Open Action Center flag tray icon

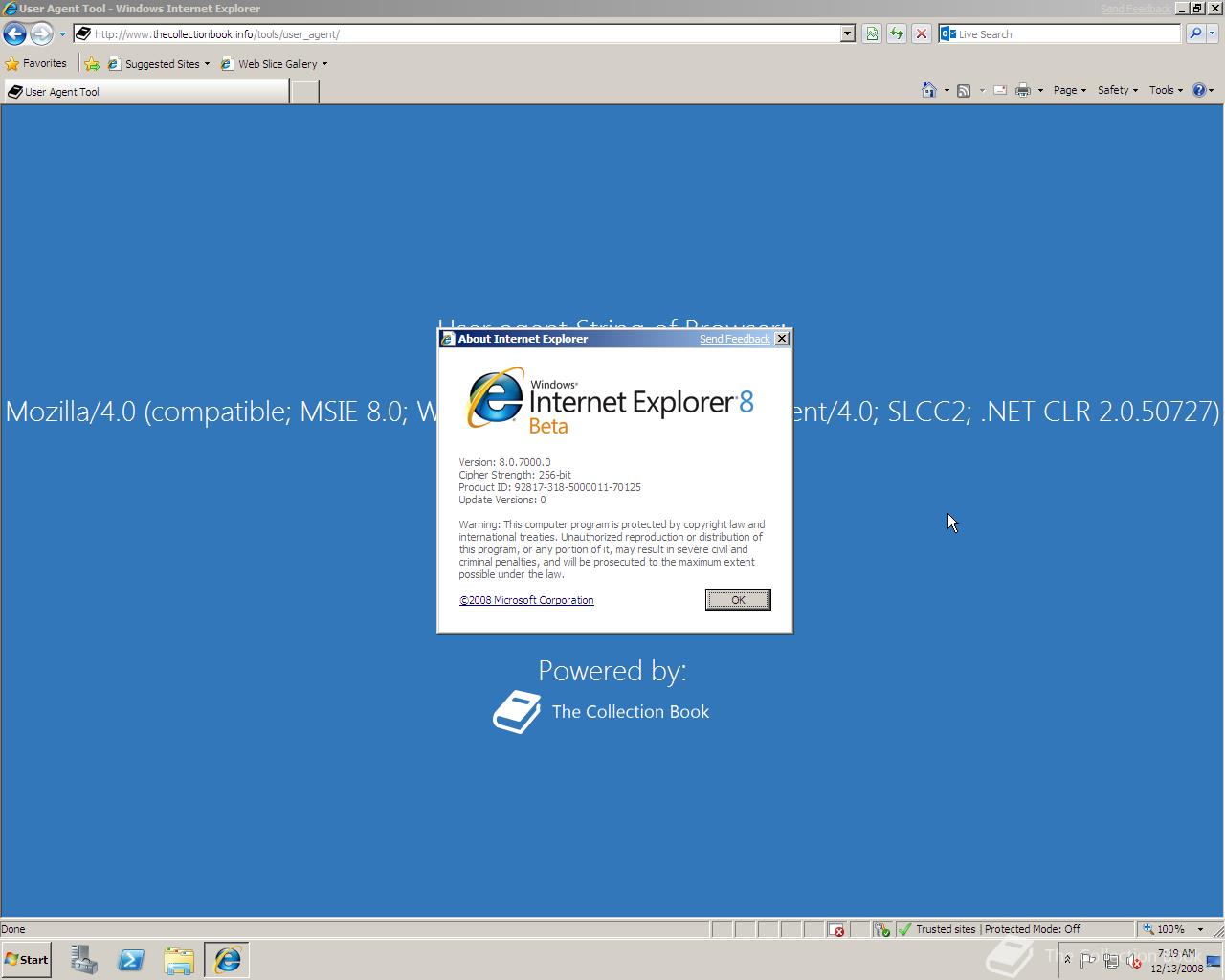point(1088,960)
